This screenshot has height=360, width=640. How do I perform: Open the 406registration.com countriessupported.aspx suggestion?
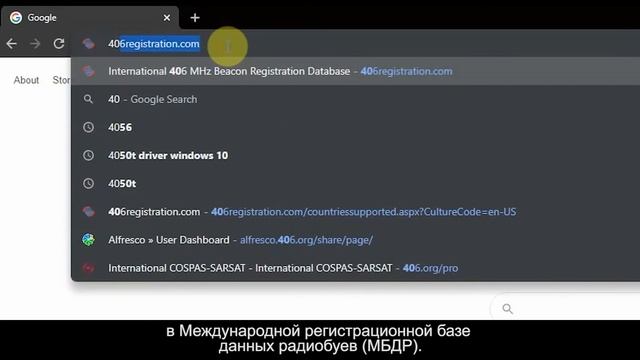coord(356,212)
